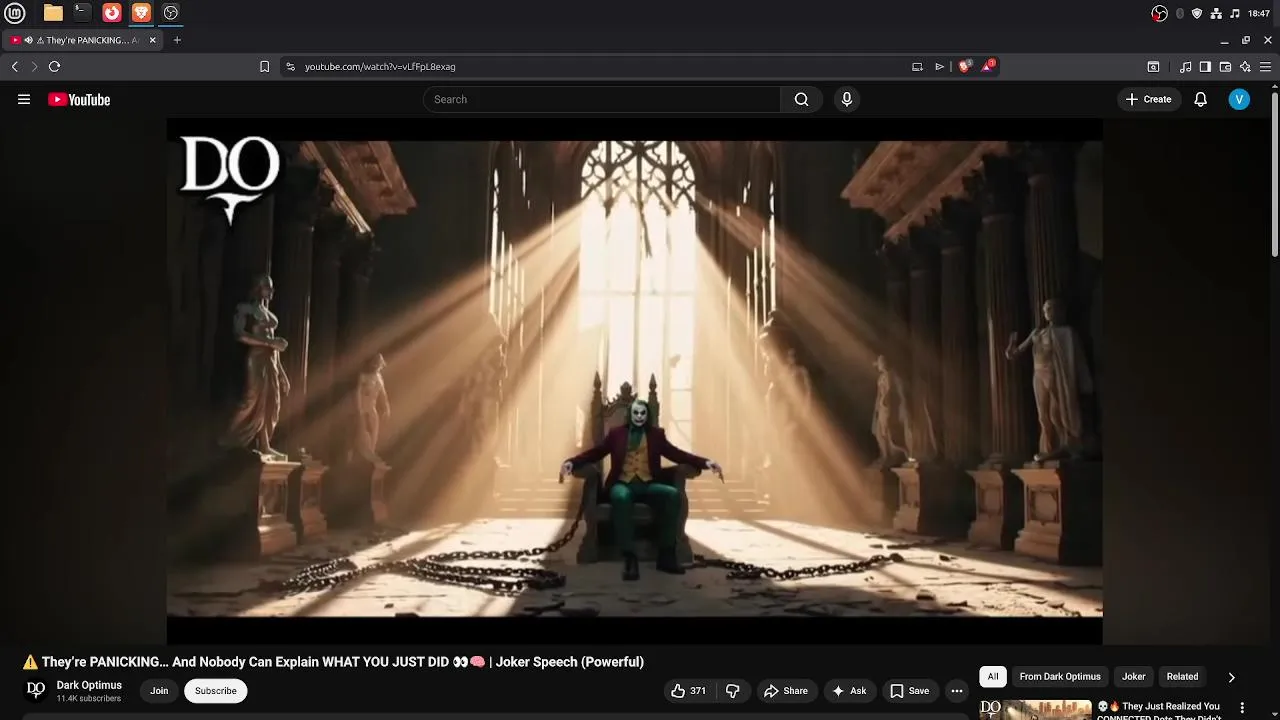This screenshot has height=720, width=1280.
Task: Click the tab search icon in toolbar
Action: 1153,67
